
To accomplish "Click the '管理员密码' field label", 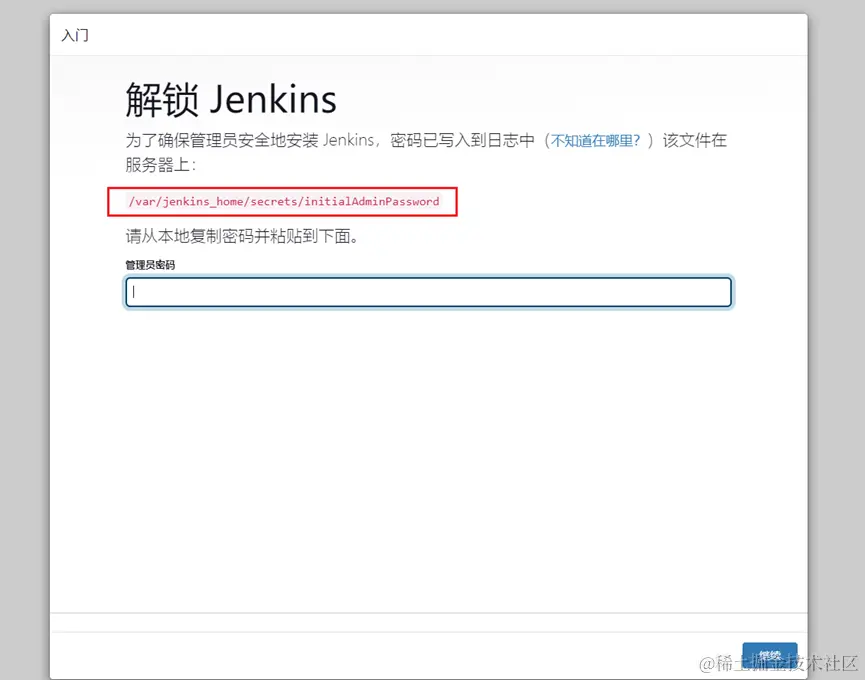I will (x=150, y=265).
